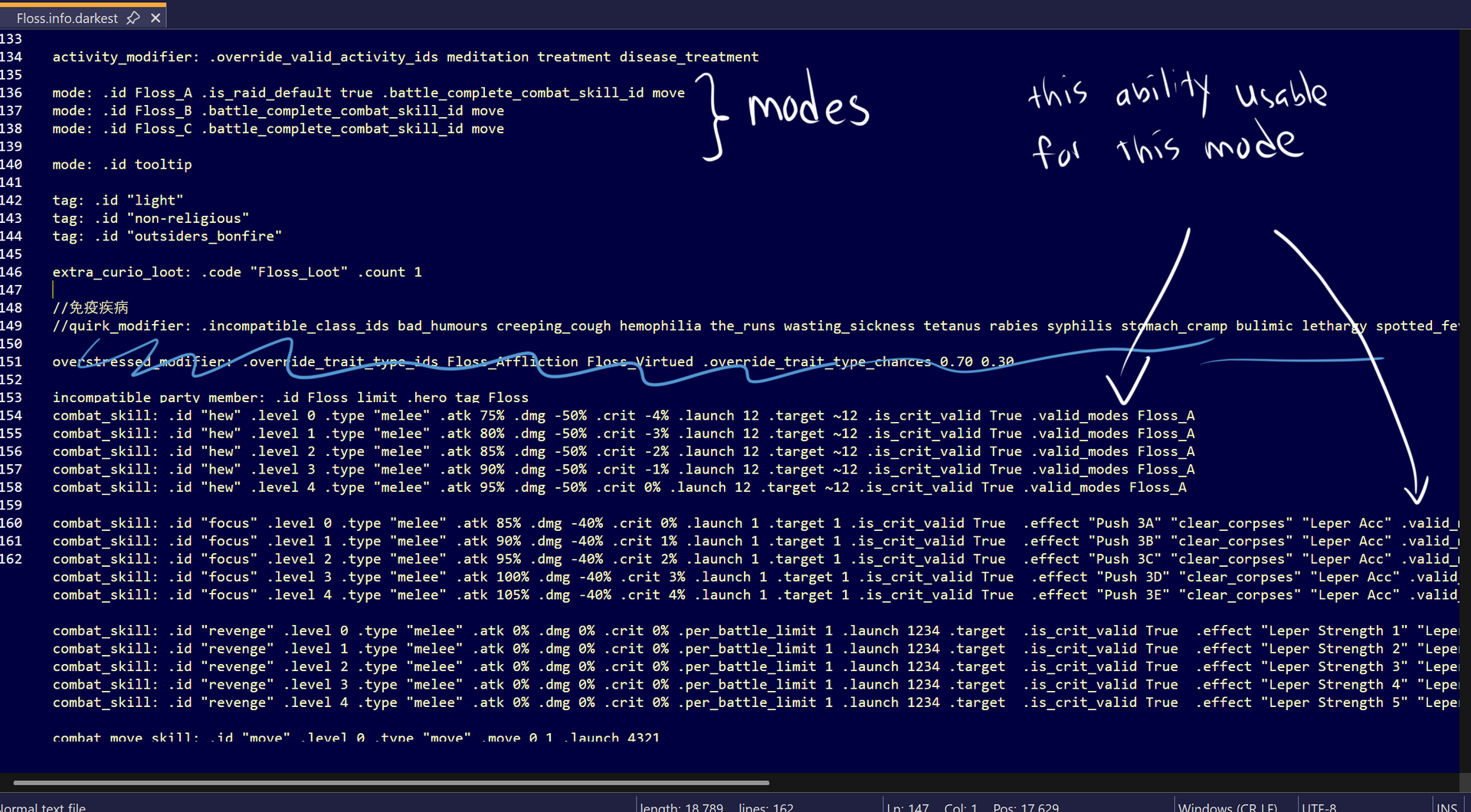1471x812 pixels.
Task: Open the UTF-8 encoding selector
Action: tap(1319, 807)
